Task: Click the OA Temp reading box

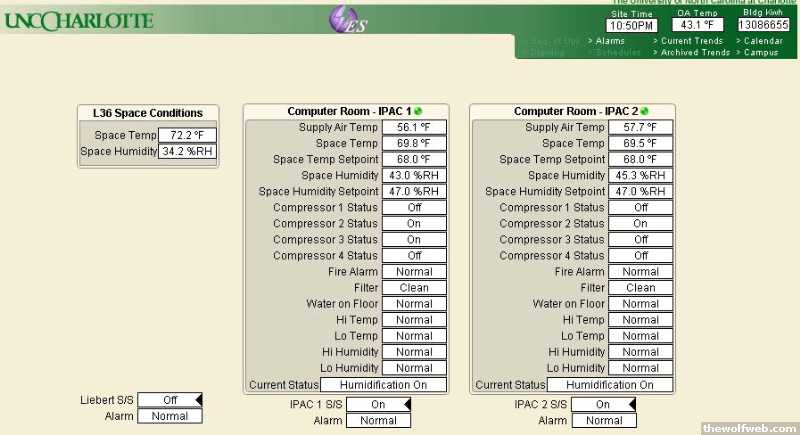Action: (x=700, y=25)
